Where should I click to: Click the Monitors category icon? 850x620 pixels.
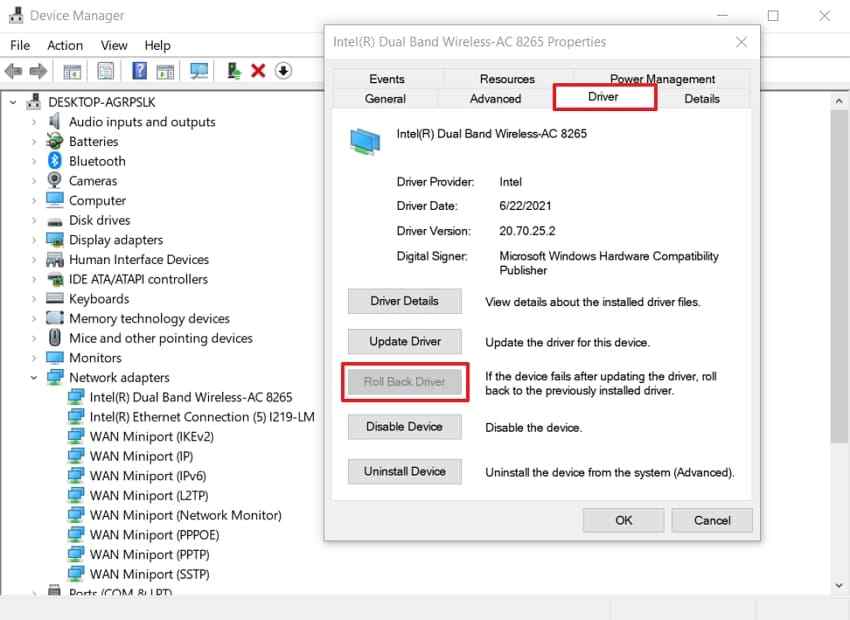(55, 358)
